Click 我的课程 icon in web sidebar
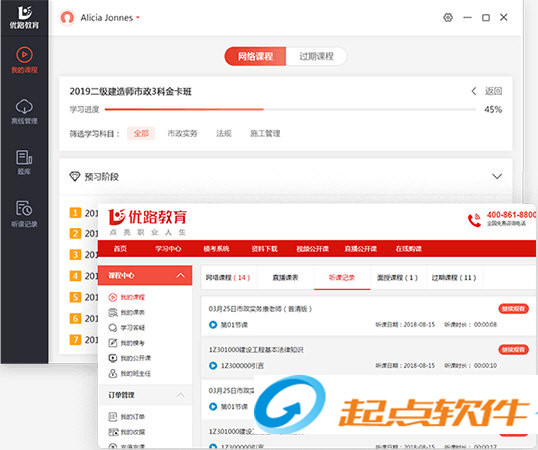The image size is (538, 450). (x=113, y=297)
